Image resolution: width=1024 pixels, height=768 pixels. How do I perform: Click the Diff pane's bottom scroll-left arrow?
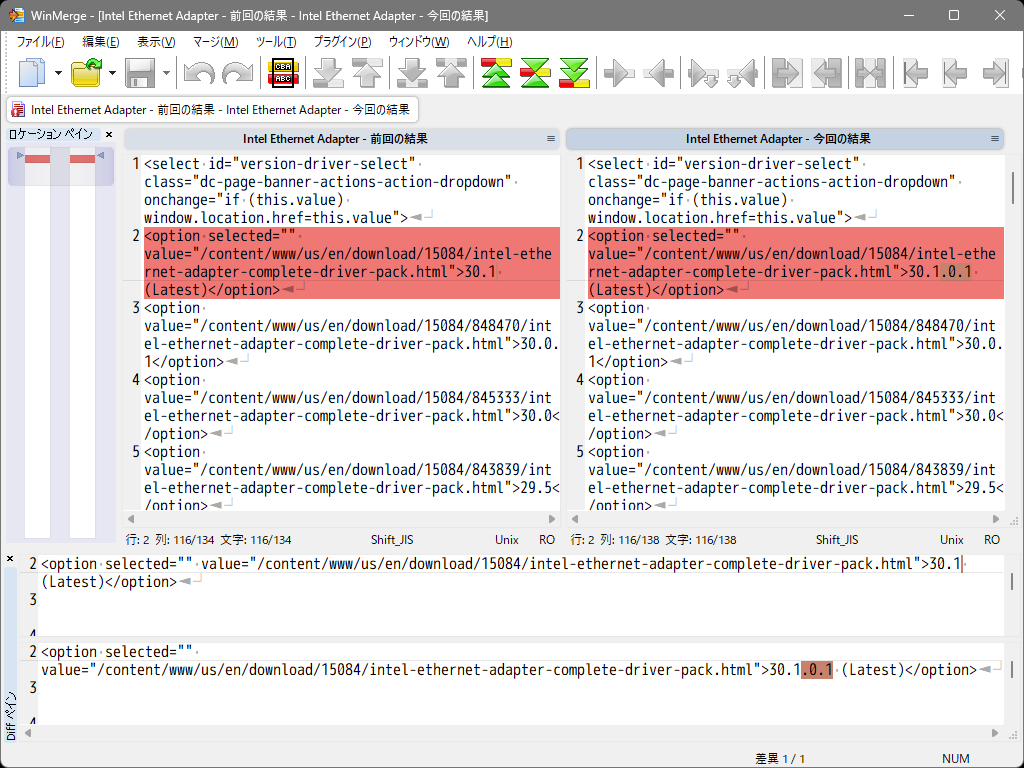(x=28, y=733)
